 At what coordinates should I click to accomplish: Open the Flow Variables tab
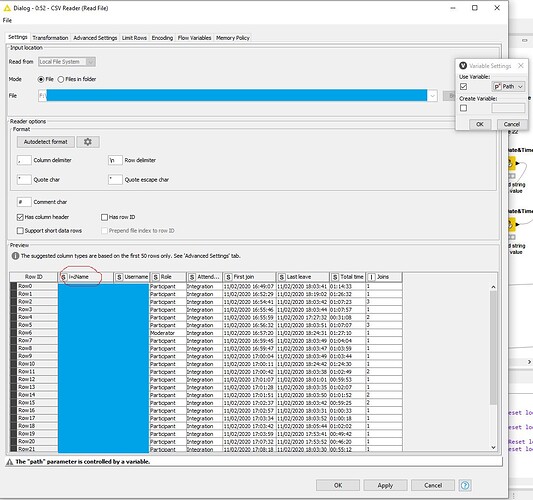[x=194, y=38]
